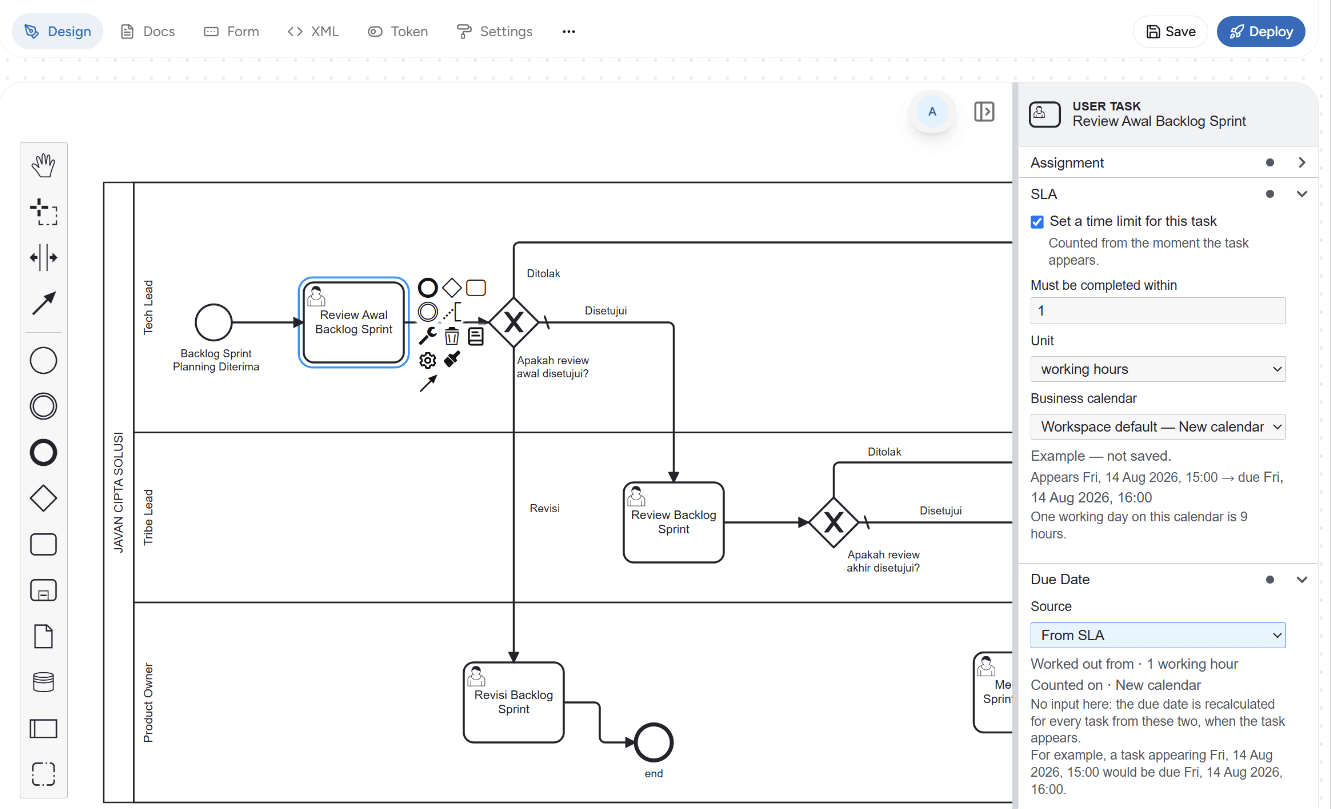Click the Save button
1331x809 pixels.
pyautogui.click(x=1170, y=32)
